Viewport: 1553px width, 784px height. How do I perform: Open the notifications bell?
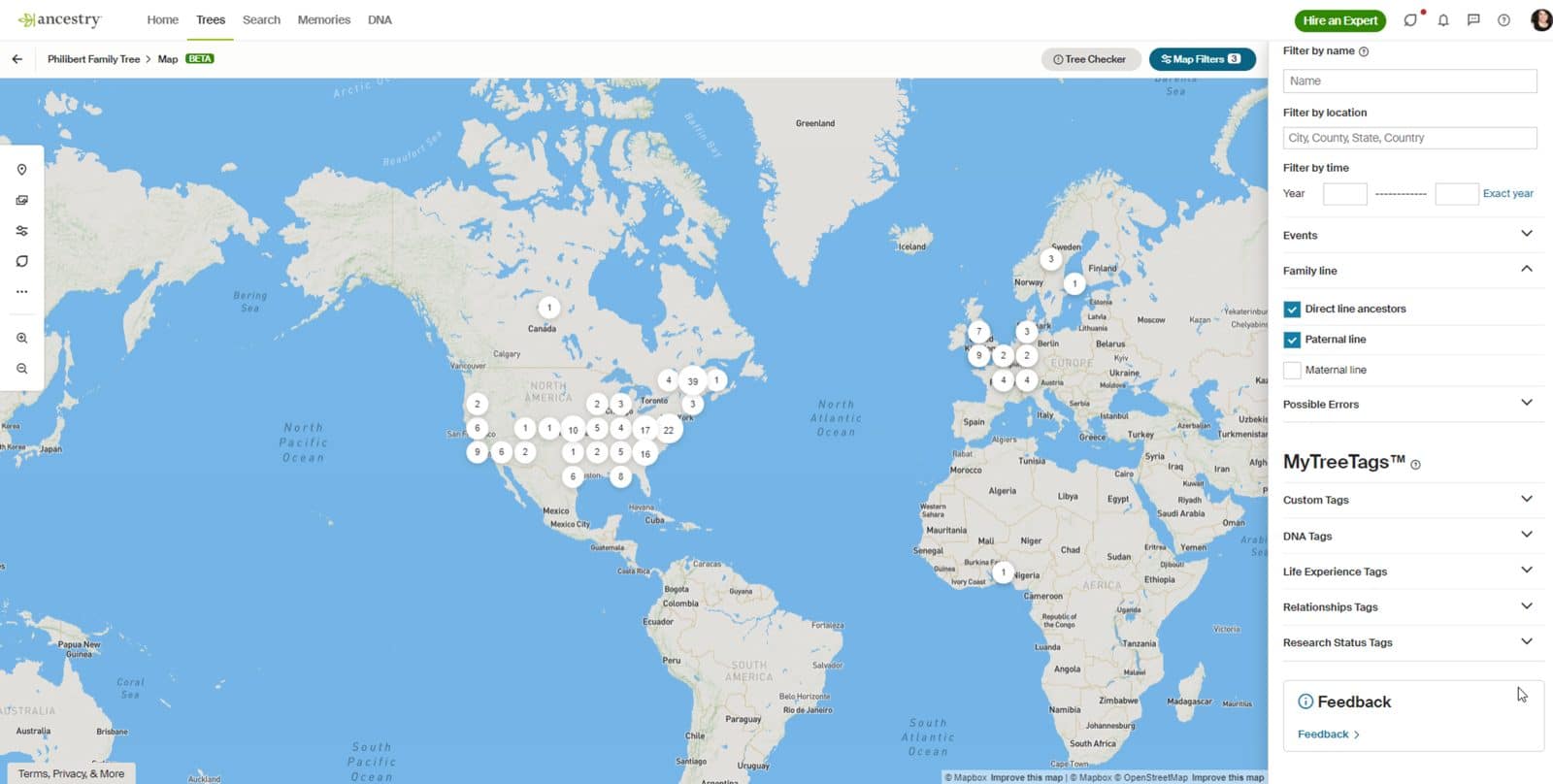[1443, 20]
